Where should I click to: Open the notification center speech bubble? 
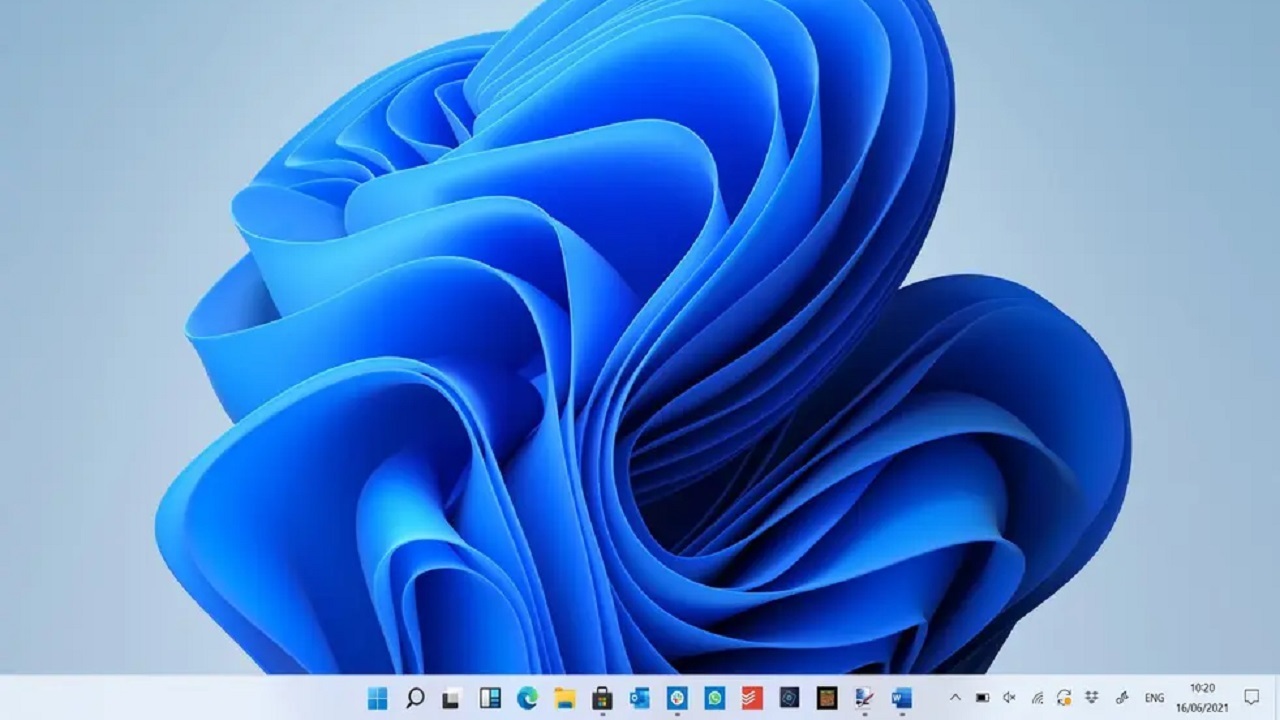(x=1252, y=698)
